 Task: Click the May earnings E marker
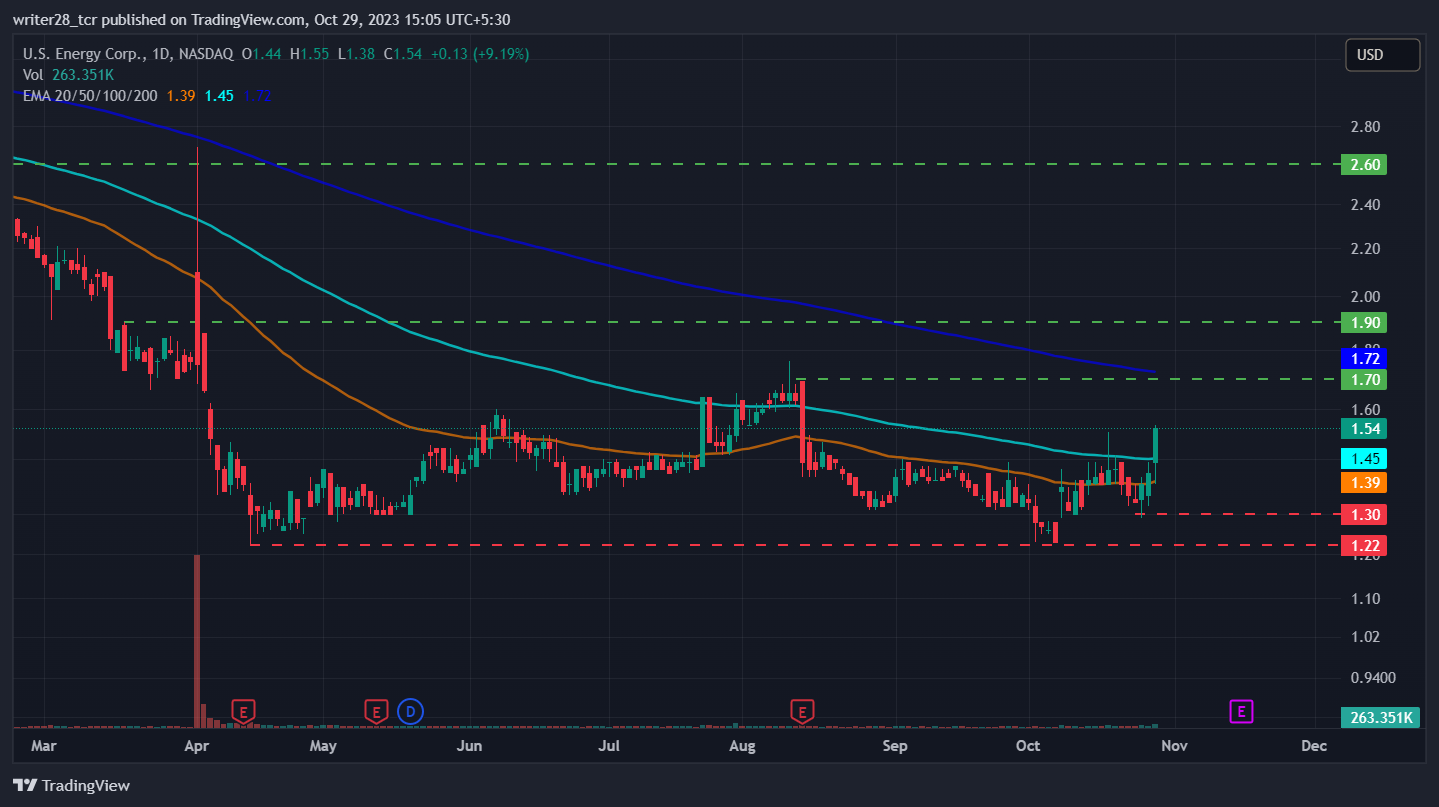click(376, 712)
